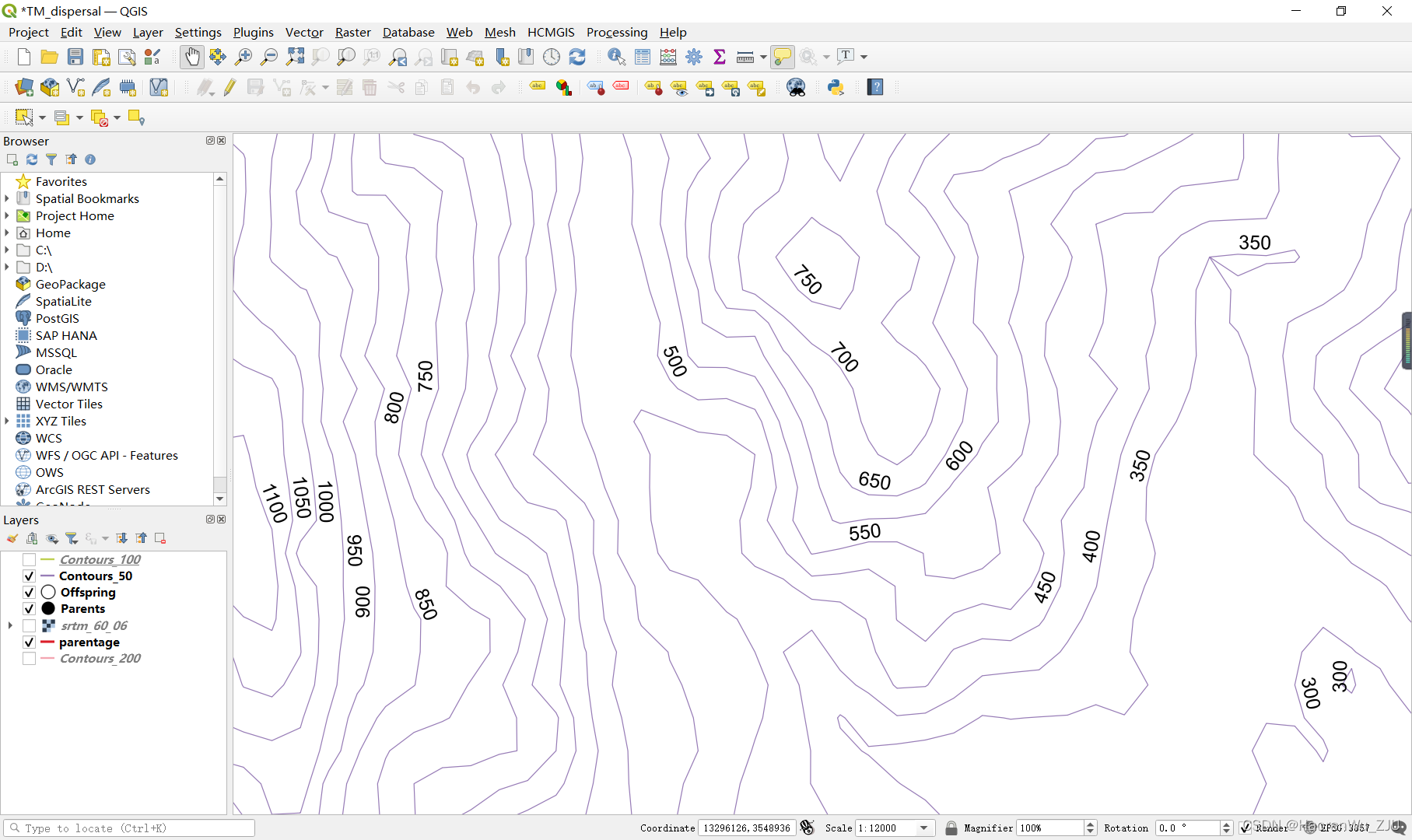Uncheck the Contours_50 layer

29,576
